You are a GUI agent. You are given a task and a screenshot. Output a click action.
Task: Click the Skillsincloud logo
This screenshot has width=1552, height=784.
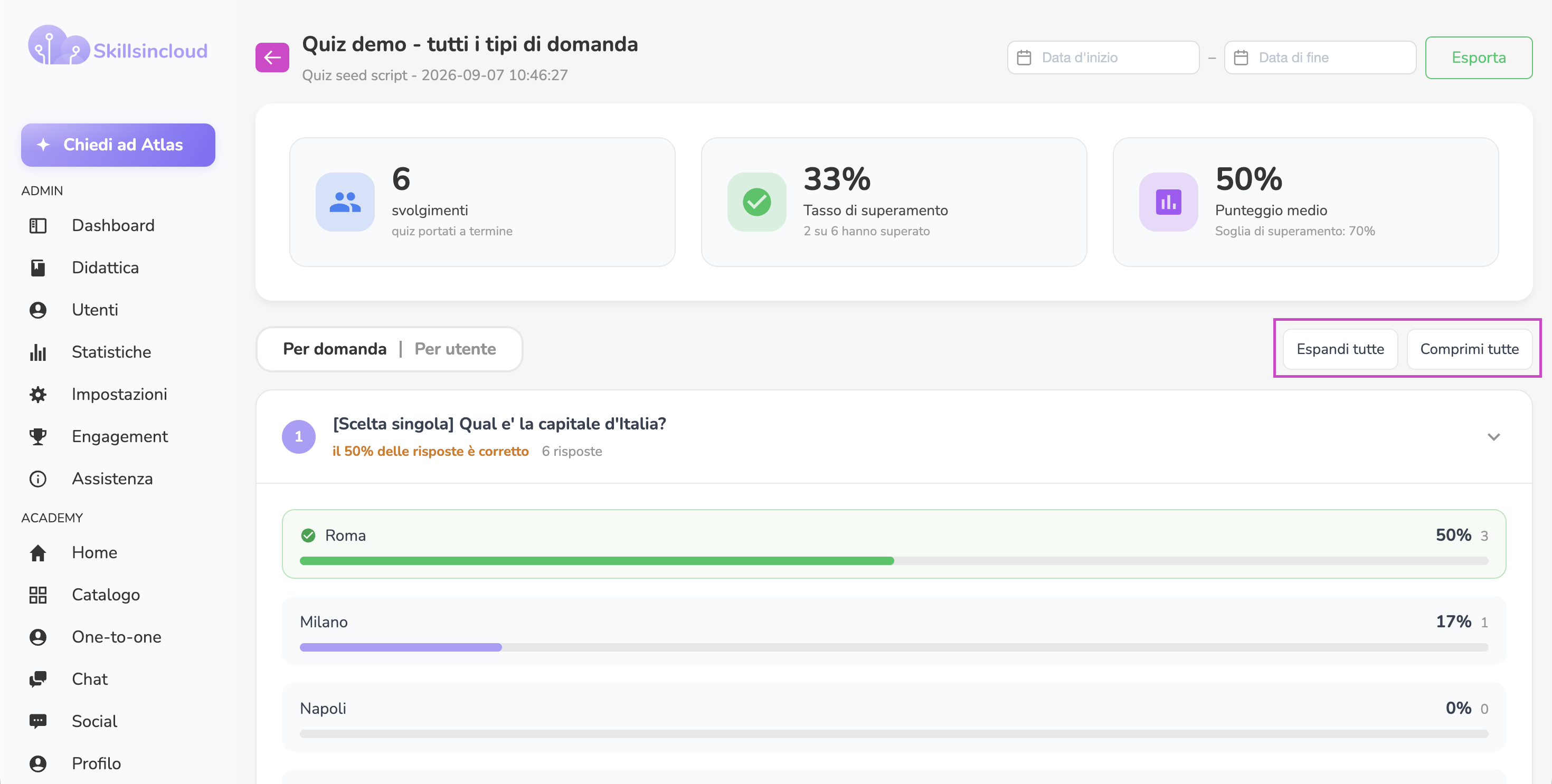(118, 46)
